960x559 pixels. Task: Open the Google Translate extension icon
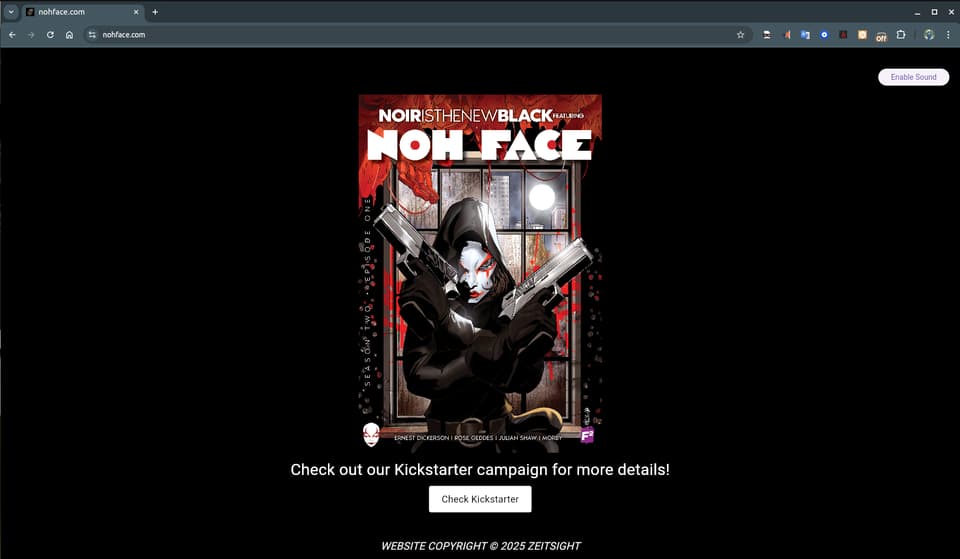tap(805, 35)
